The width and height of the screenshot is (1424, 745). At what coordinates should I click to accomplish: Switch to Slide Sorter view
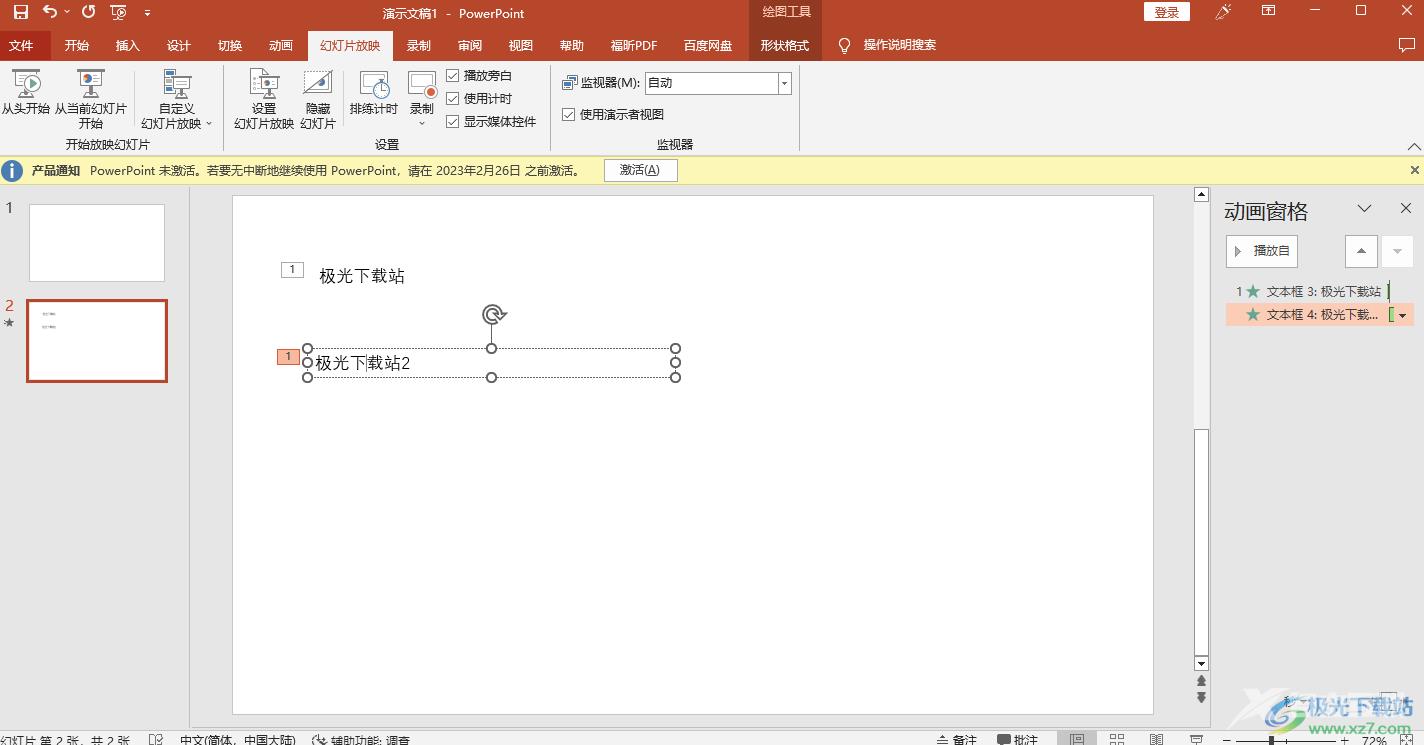tap(1117, 740)
